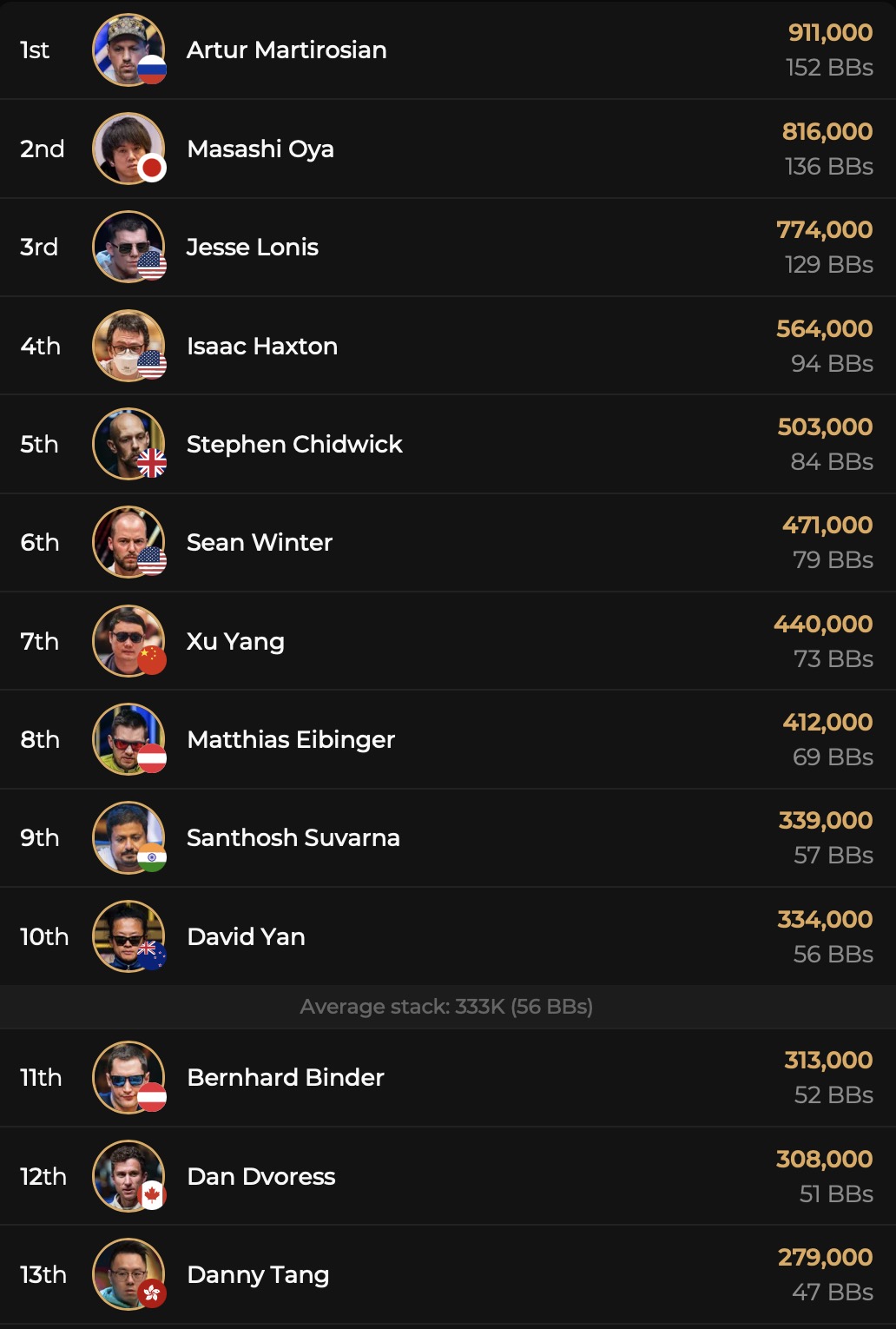This screenshot has height=1329, width=896.
Task: Select Isaac Haxton's player avatar
Action: pyautogui.click(x=127, y=345)
